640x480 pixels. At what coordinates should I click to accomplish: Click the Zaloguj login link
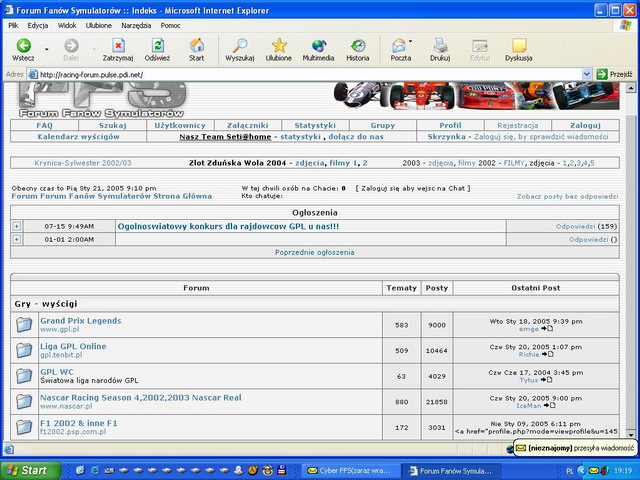(x=585, y=125)
